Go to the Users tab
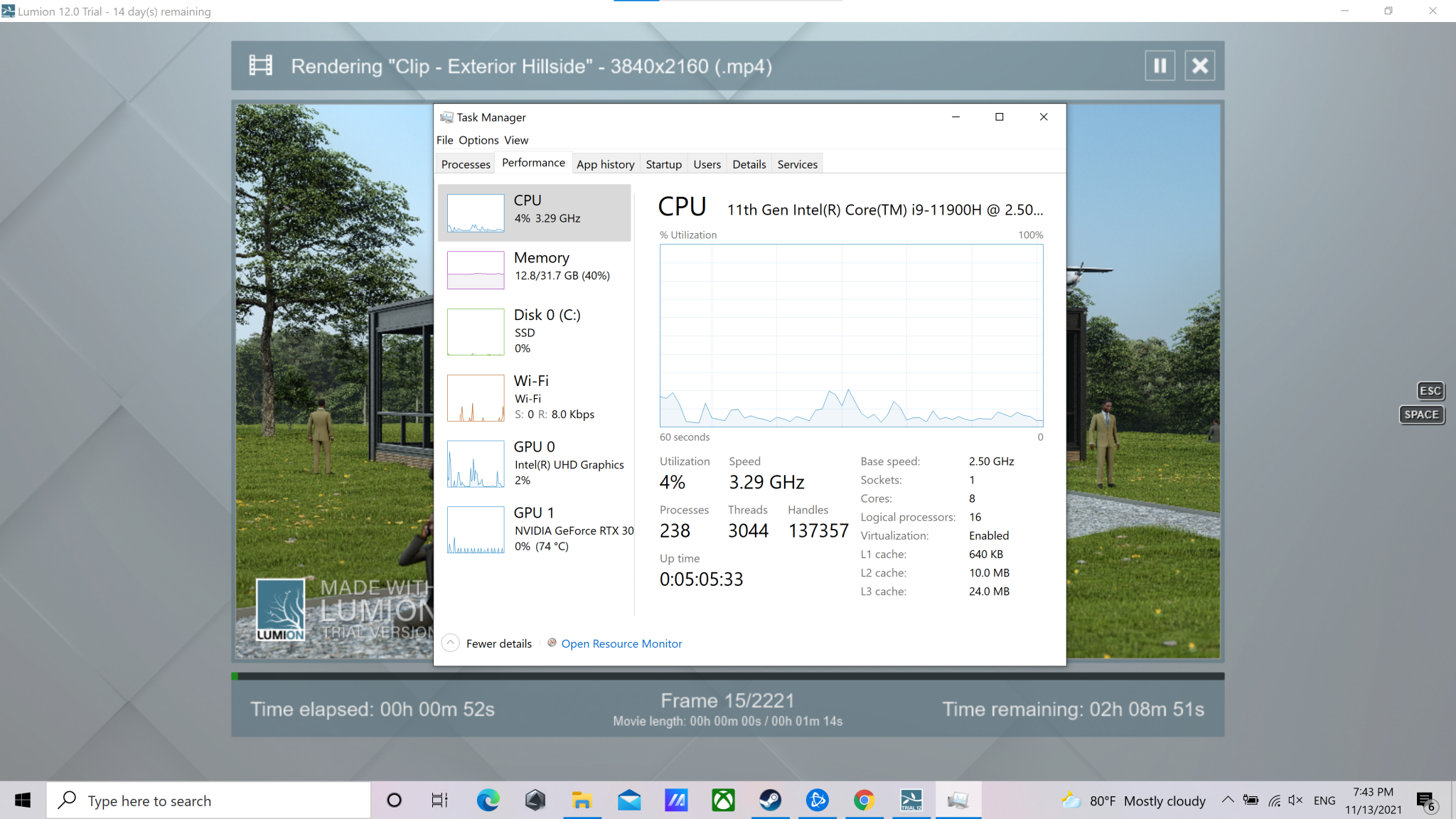Screen dimensions: 1456x819 [707, 164]
